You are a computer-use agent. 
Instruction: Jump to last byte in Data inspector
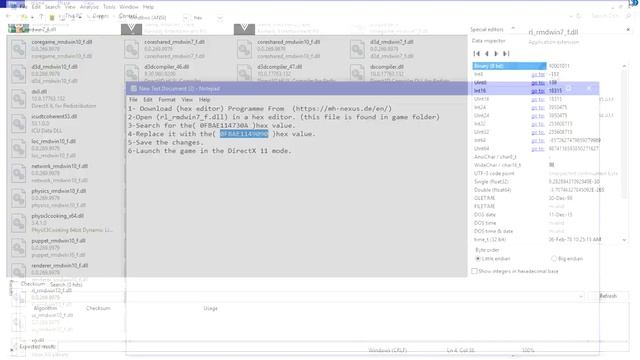pos(506,53)
